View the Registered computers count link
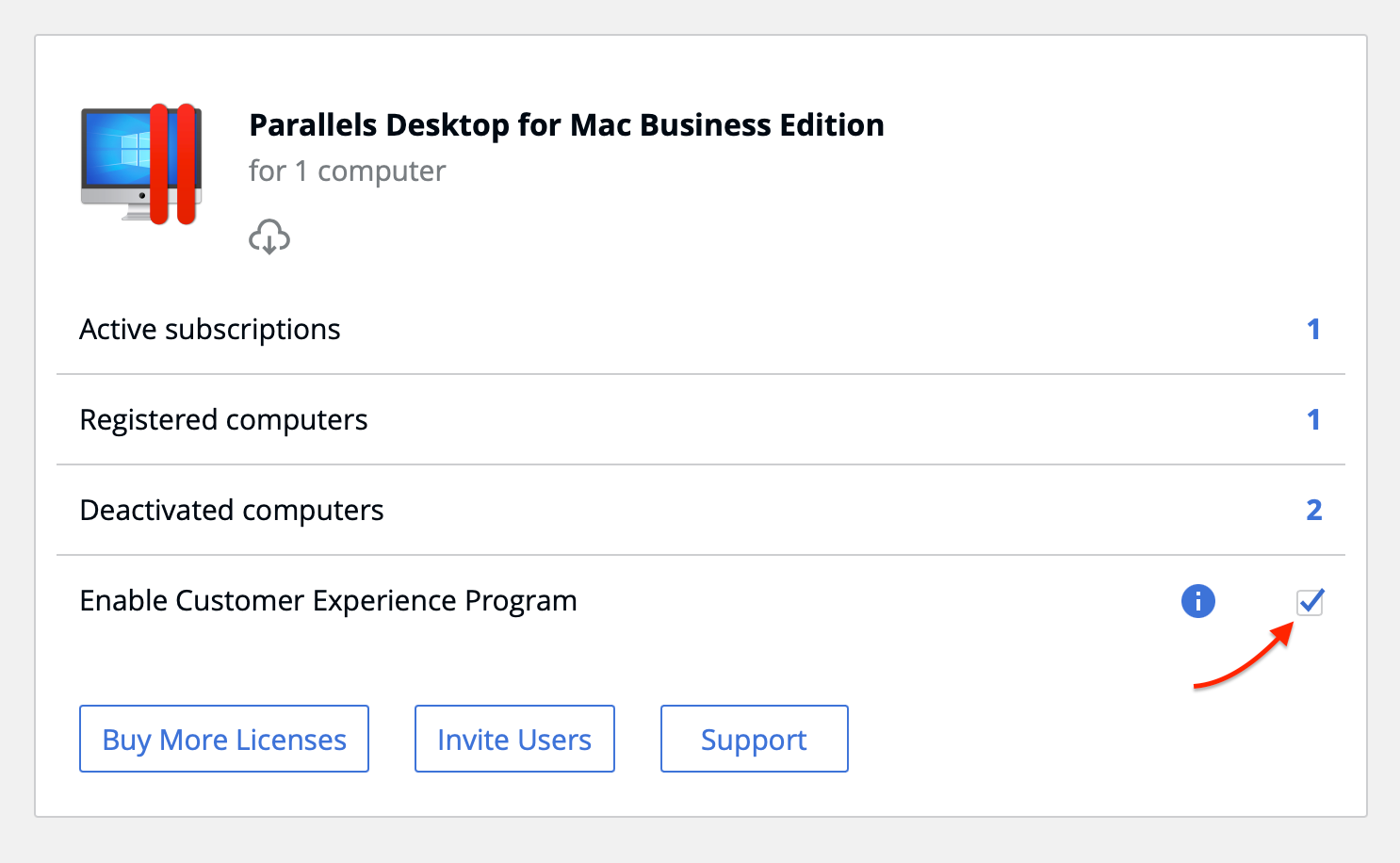 point(1313,419)
